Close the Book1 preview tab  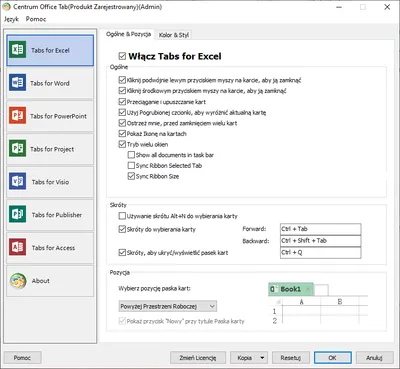tap(308, 289)
